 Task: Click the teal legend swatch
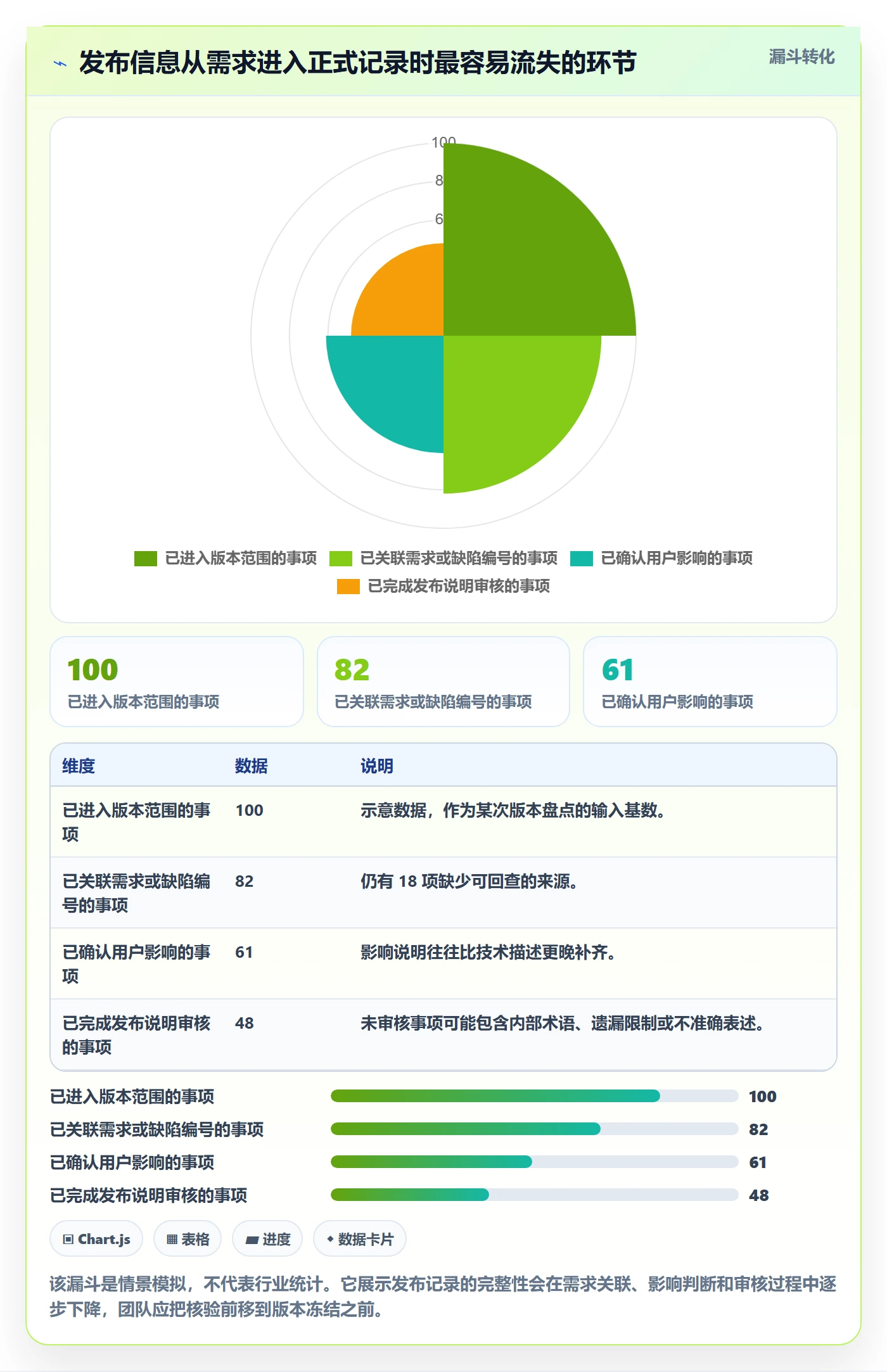582,559
